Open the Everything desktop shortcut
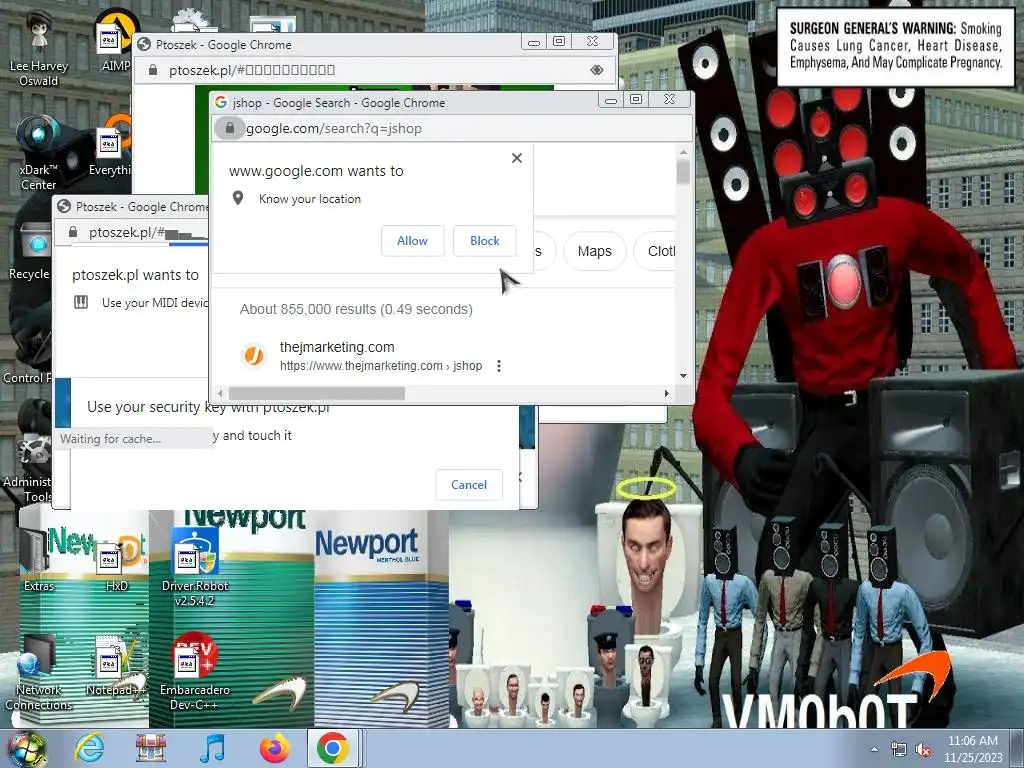 coord(110,147)
